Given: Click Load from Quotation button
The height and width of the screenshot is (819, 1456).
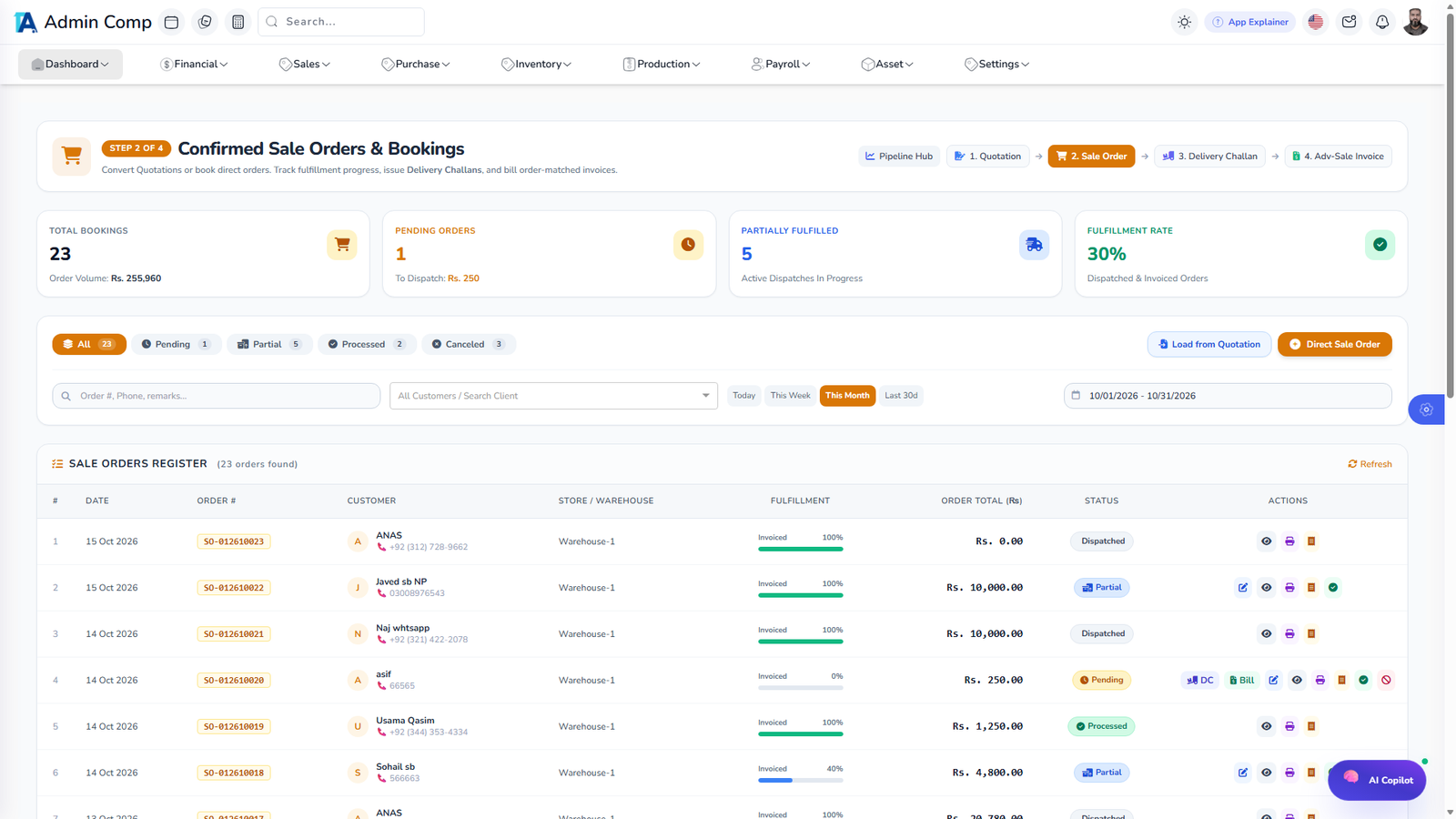Looking at the screenshot, I should click(x=1209, y=344).
